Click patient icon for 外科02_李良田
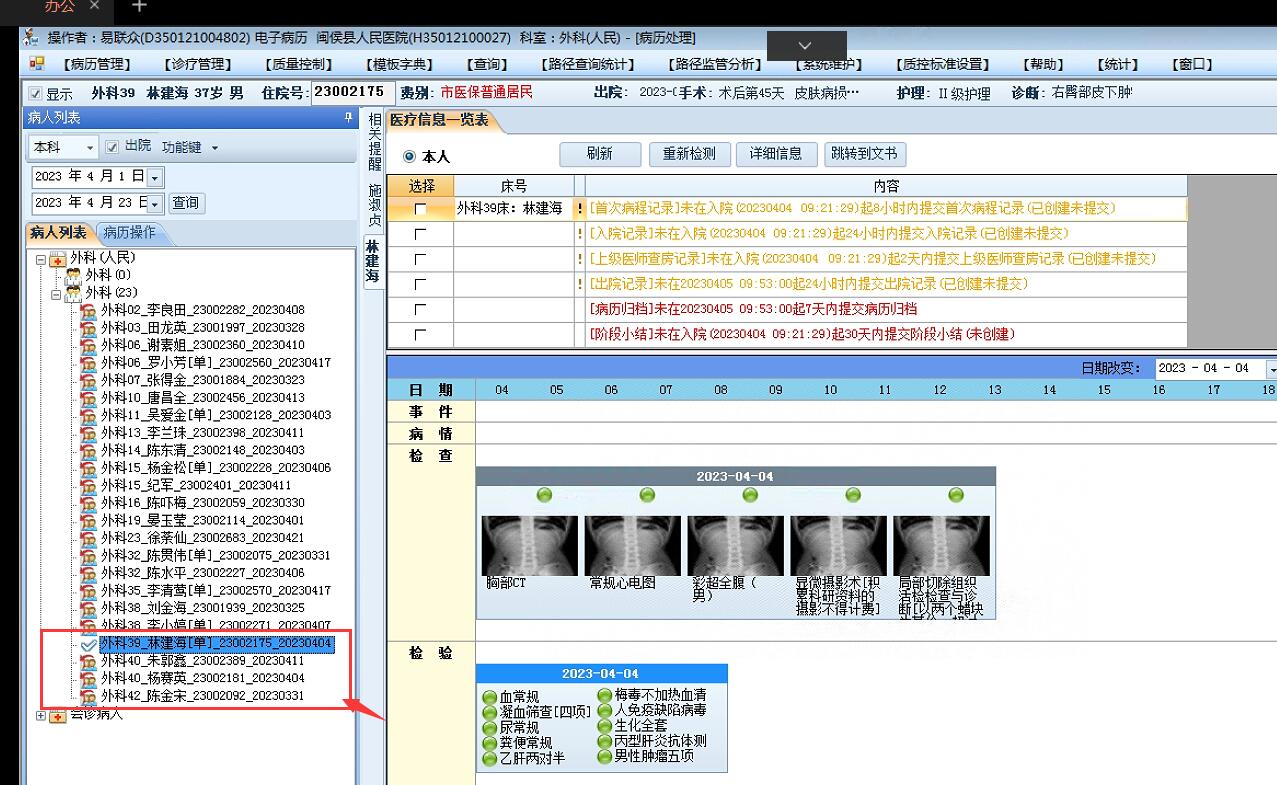The height and width of the screenshot is (785, 1277). 88,310
